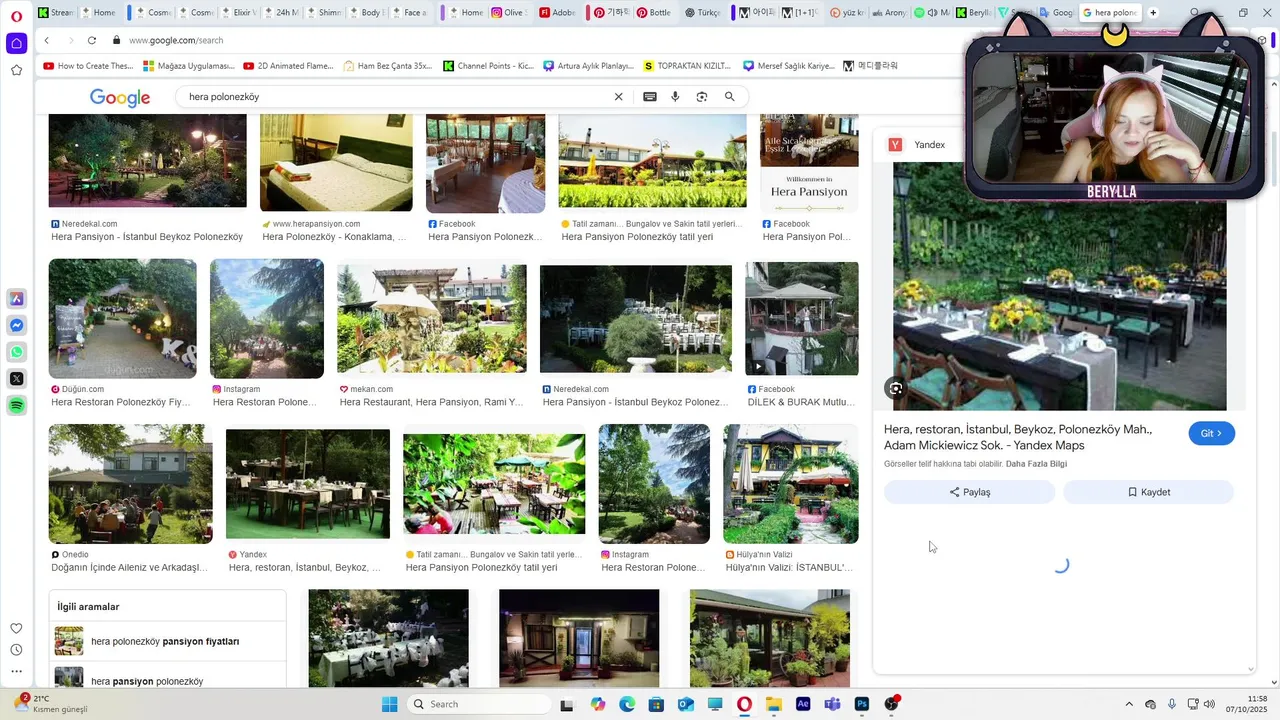This screenshot has width=1280, height=720.
Task: Open the large Yandex preview image
Action: 1060,286
